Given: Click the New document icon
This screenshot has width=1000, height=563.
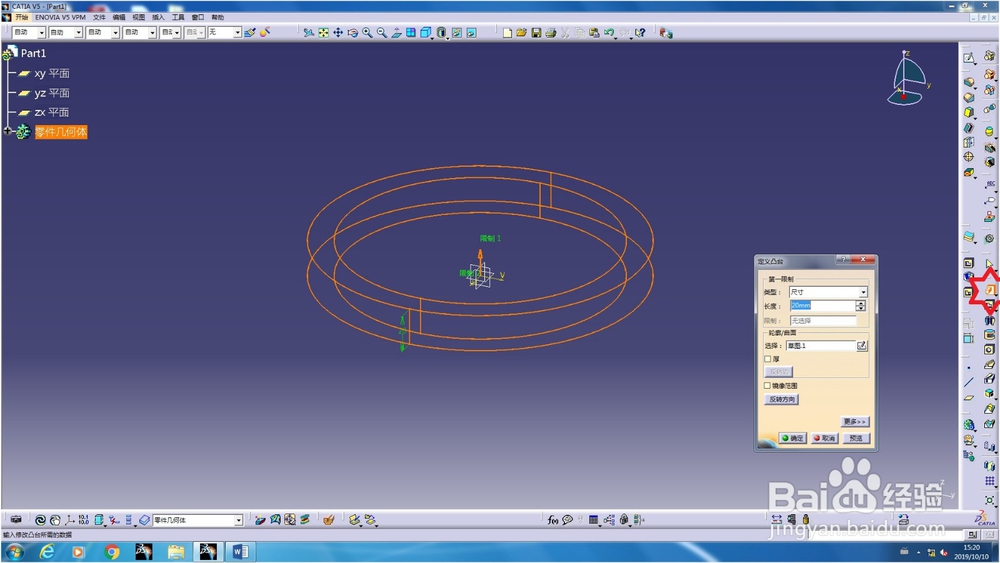Looking at the screenshot, I should 507,33.
